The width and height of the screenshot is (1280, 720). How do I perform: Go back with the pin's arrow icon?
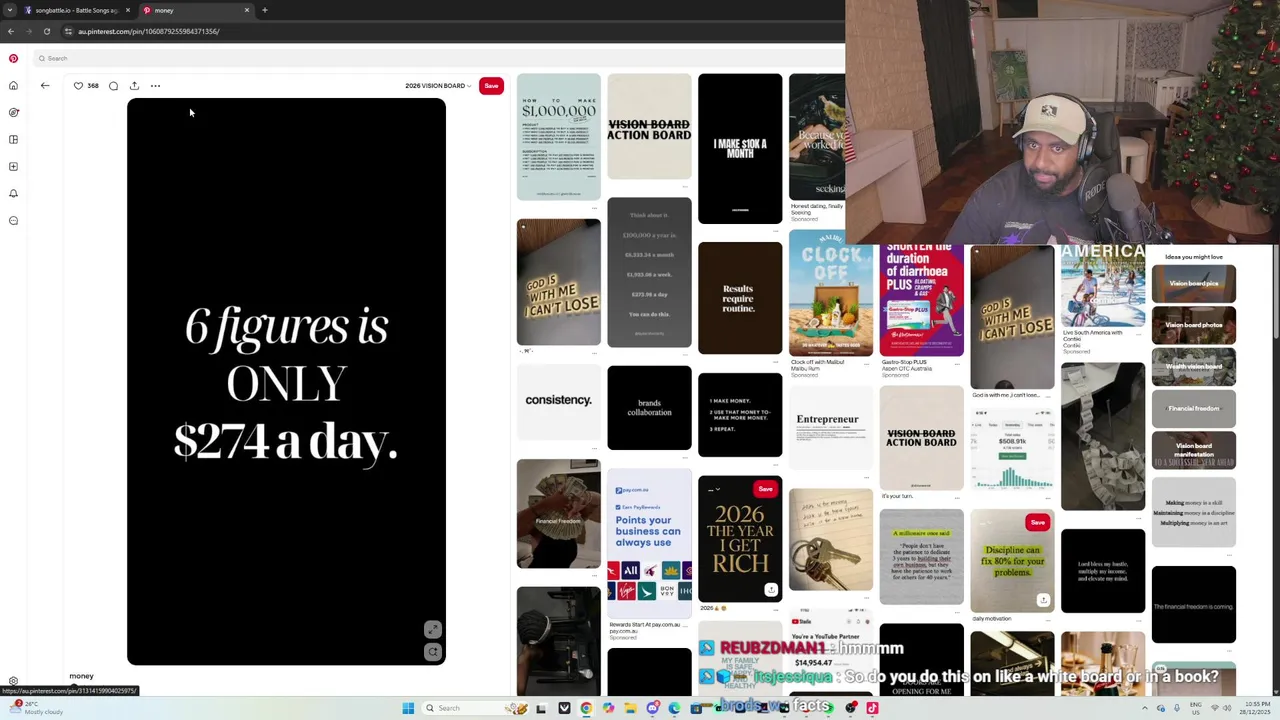pos(45,86)
